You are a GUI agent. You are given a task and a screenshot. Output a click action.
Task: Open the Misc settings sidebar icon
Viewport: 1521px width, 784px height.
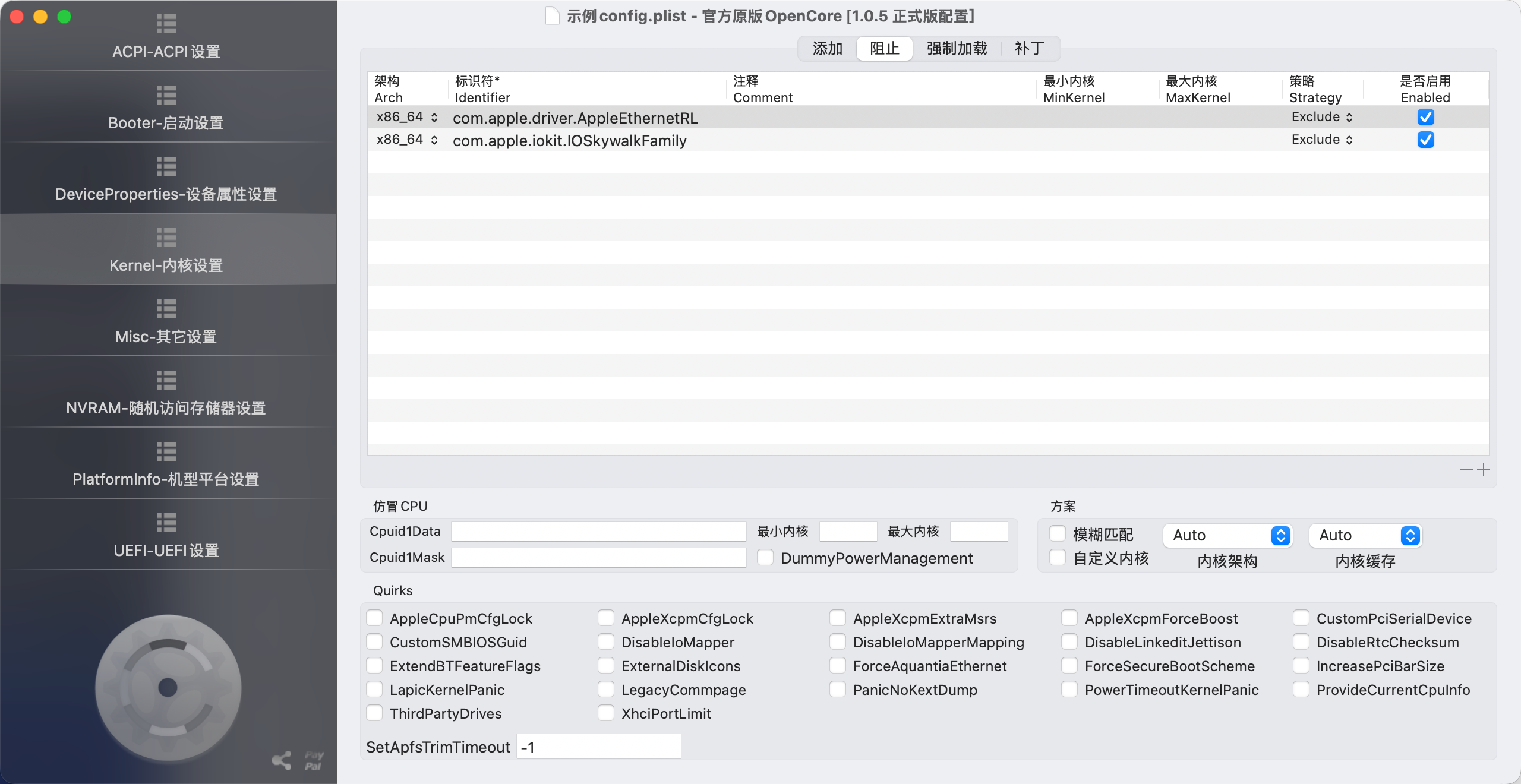(166, 309)
